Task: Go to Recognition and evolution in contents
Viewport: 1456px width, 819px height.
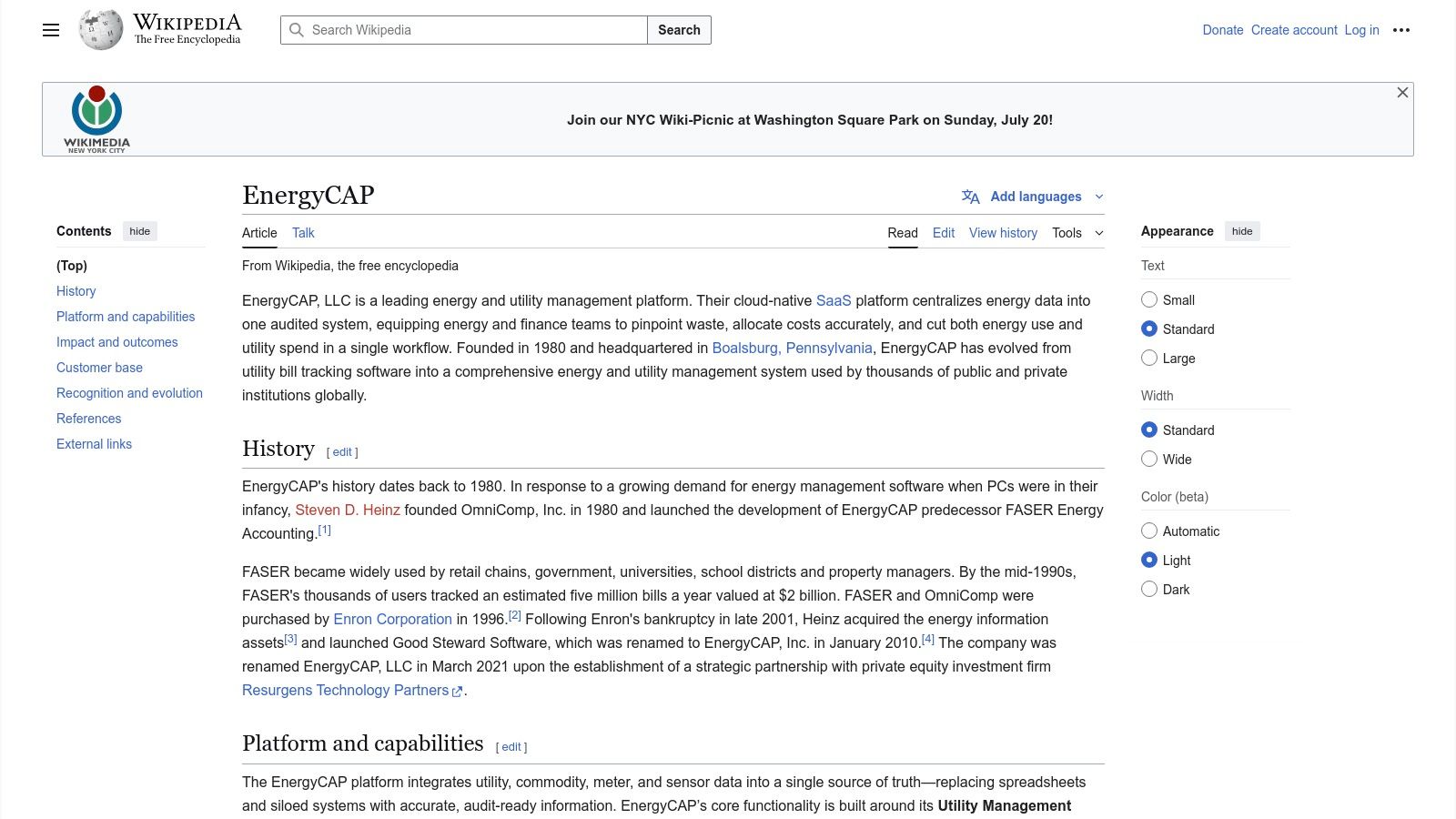Action: [129, 393]
